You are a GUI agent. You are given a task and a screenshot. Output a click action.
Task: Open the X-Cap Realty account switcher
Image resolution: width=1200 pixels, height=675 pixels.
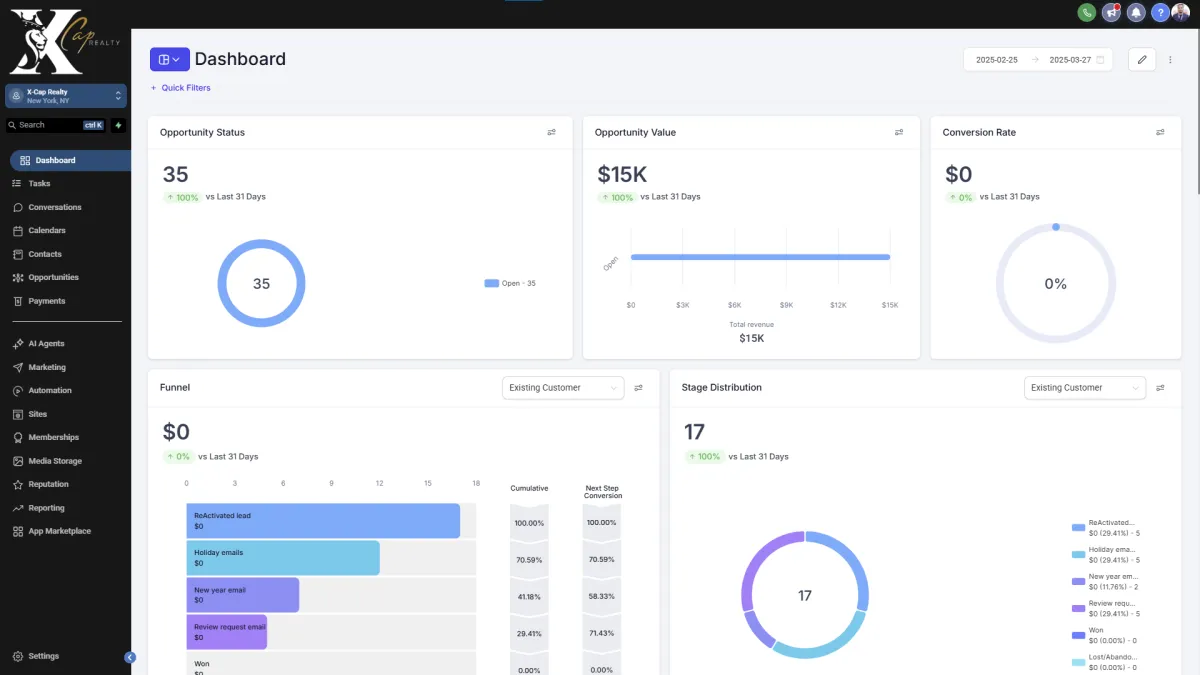(x=66, y=96)
